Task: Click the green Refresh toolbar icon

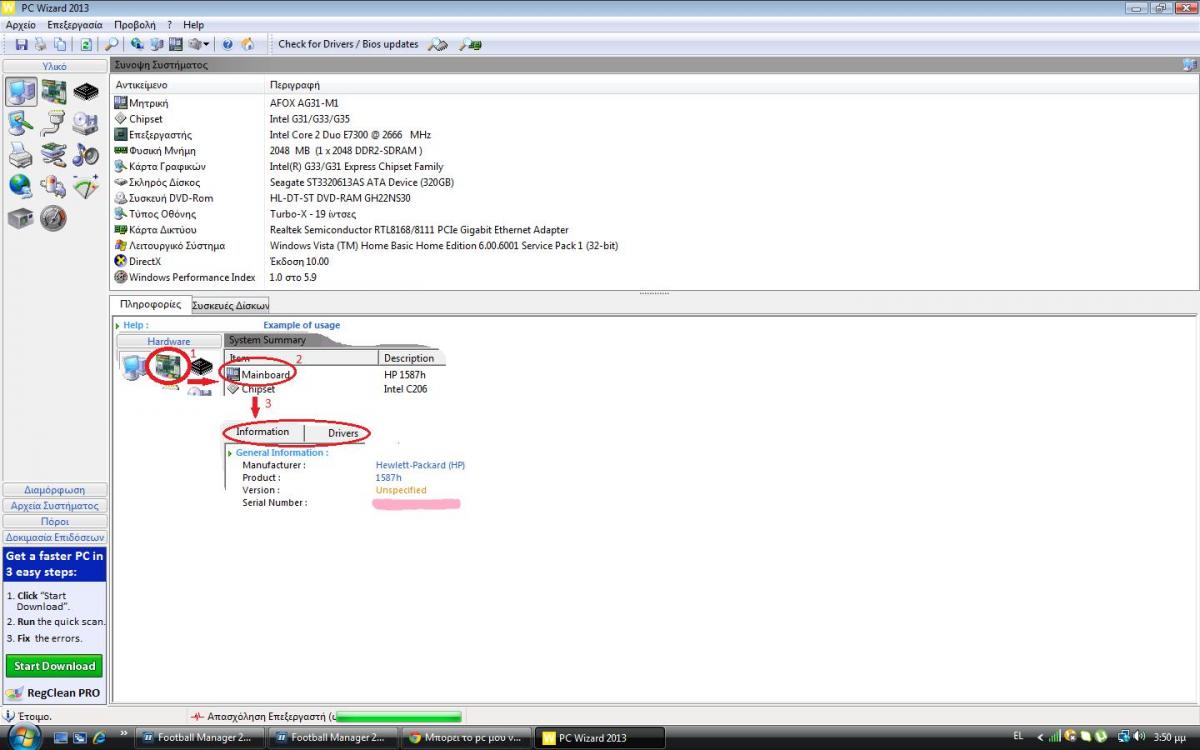Action: [x=87, y=44]
